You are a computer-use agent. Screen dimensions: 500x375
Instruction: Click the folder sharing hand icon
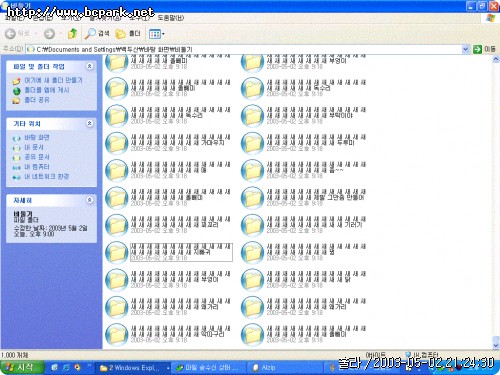coord(16,100)
